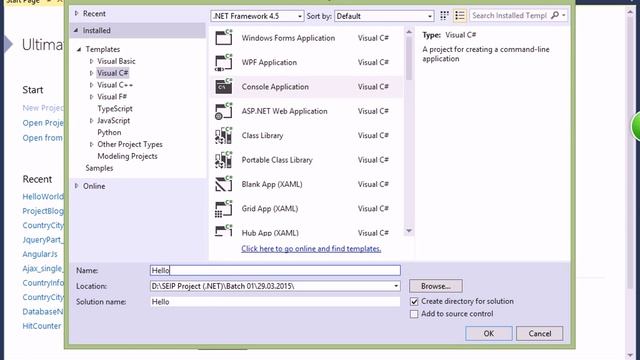The height and width of the screenshot is (360, 640).
Task: Click the Solution name input field
Action: pyautogui.click(x=275, y=302)
